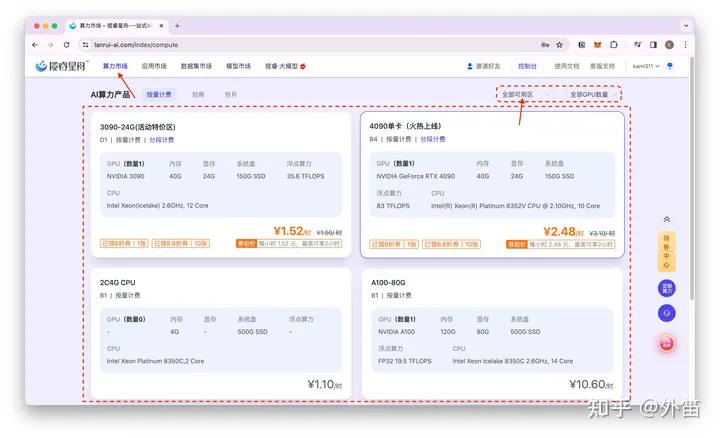The height and width of the screenshot is (438, 720).
Task: Click 已领8.8折券 coupon on 3090-24G card
Action: pyautogui.click(x=180, y=243)
